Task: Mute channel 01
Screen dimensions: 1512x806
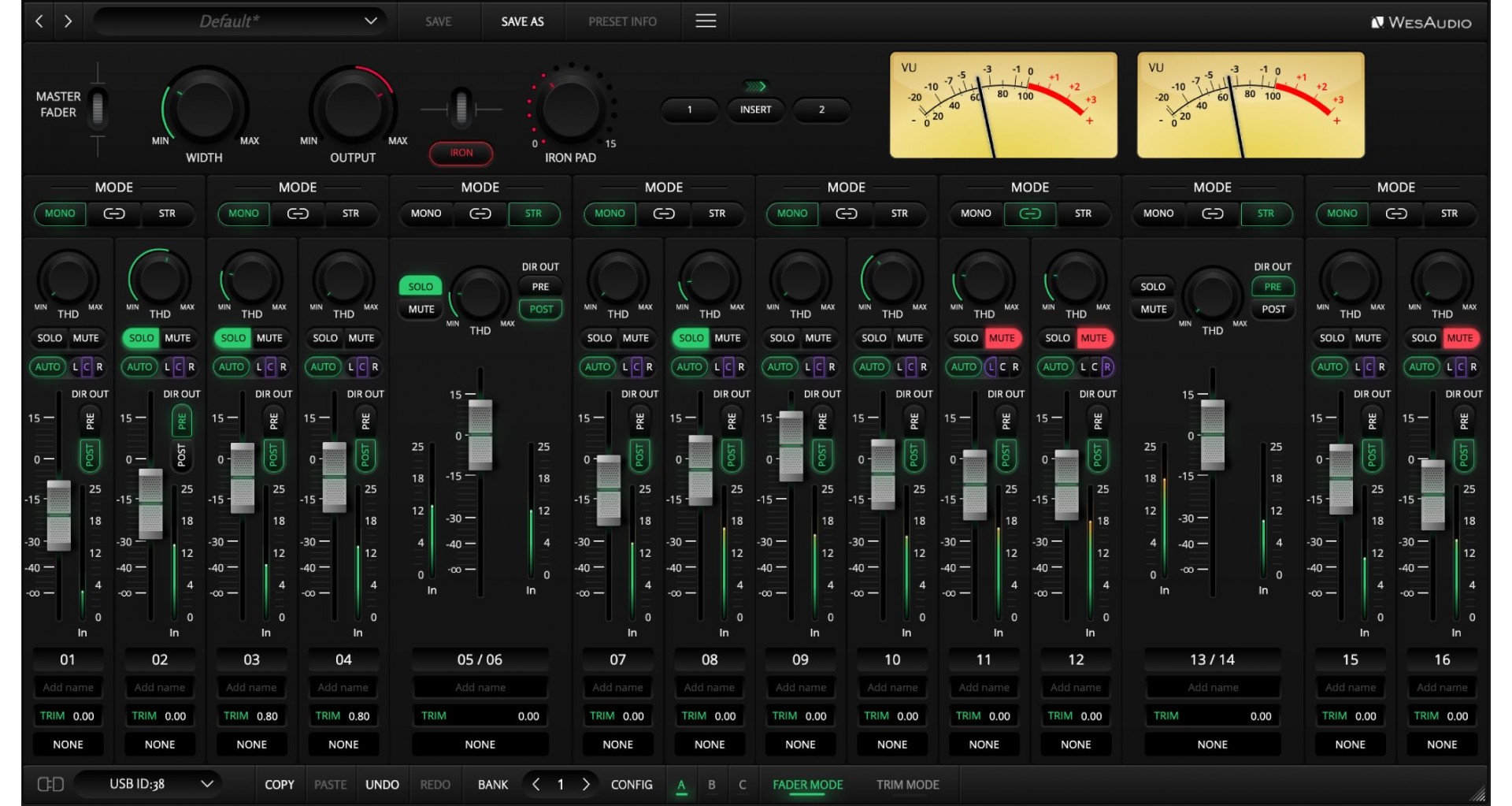Action: [86, 338]
